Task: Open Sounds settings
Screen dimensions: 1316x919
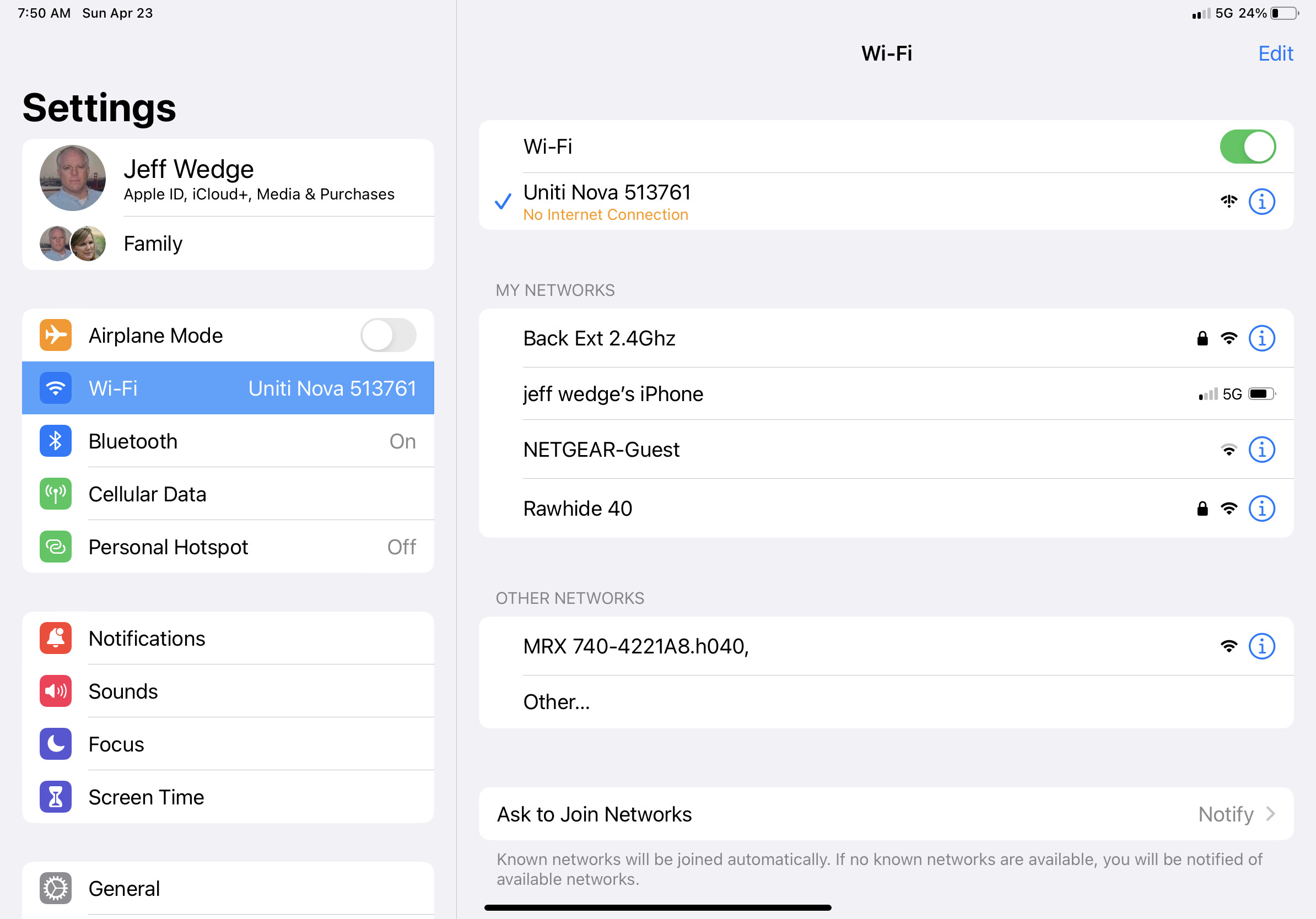Action: (228, 691)
